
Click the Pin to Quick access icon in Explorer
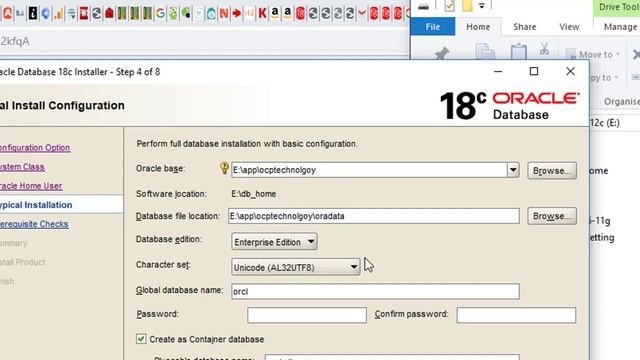(x=442, y=53)
